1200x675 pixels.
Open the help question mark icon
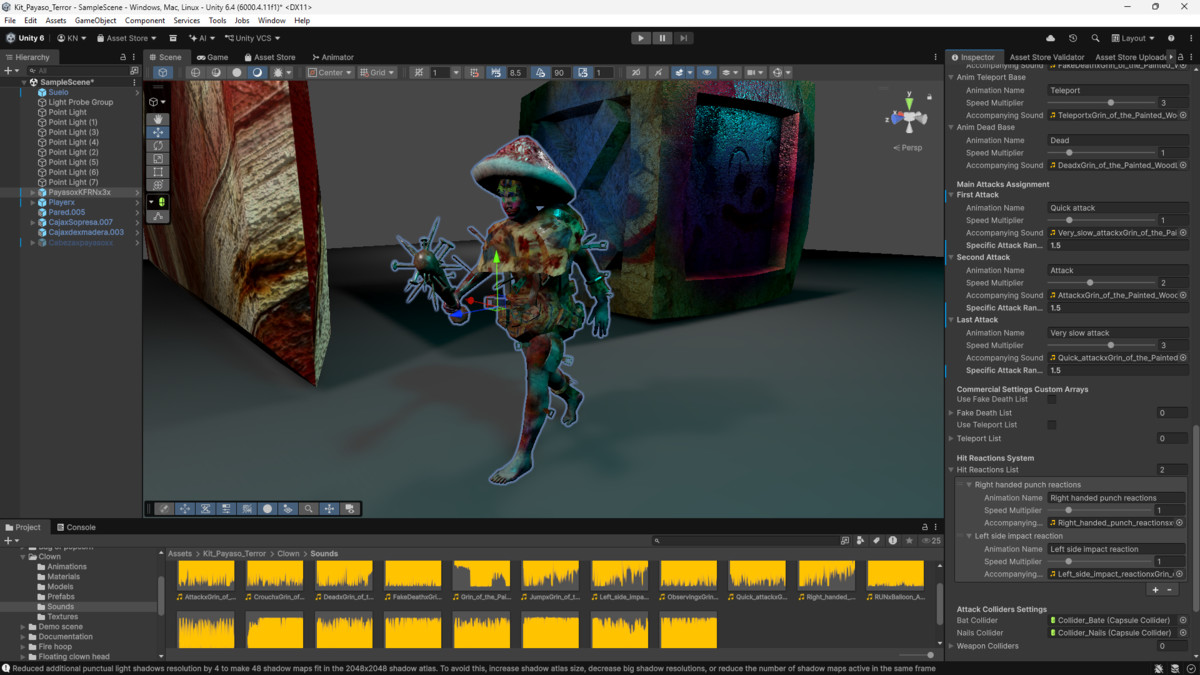(1171, 38)
